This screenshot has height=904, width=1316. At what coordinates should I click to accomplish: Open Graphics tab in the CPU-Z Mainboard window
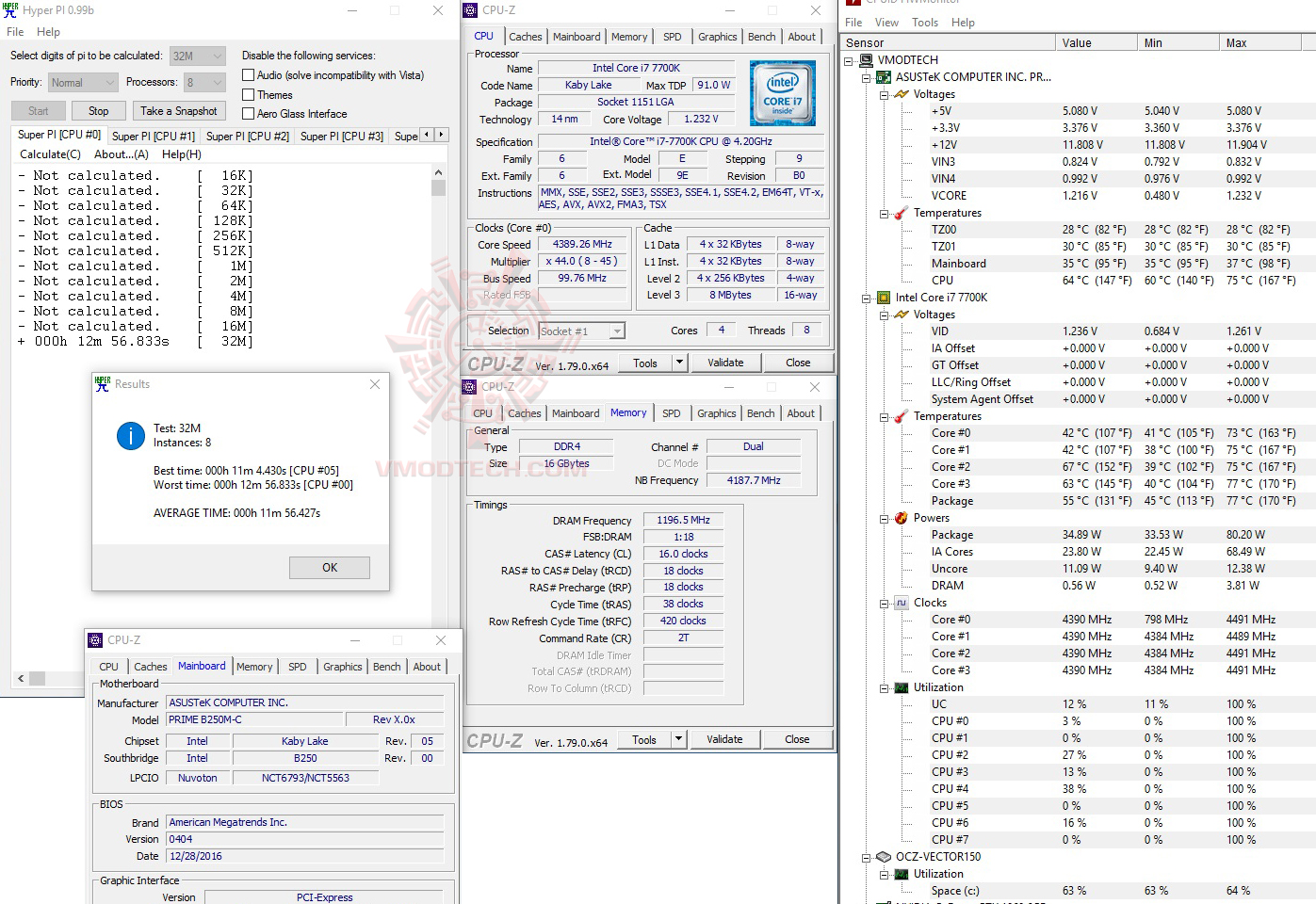pos(343,667)
